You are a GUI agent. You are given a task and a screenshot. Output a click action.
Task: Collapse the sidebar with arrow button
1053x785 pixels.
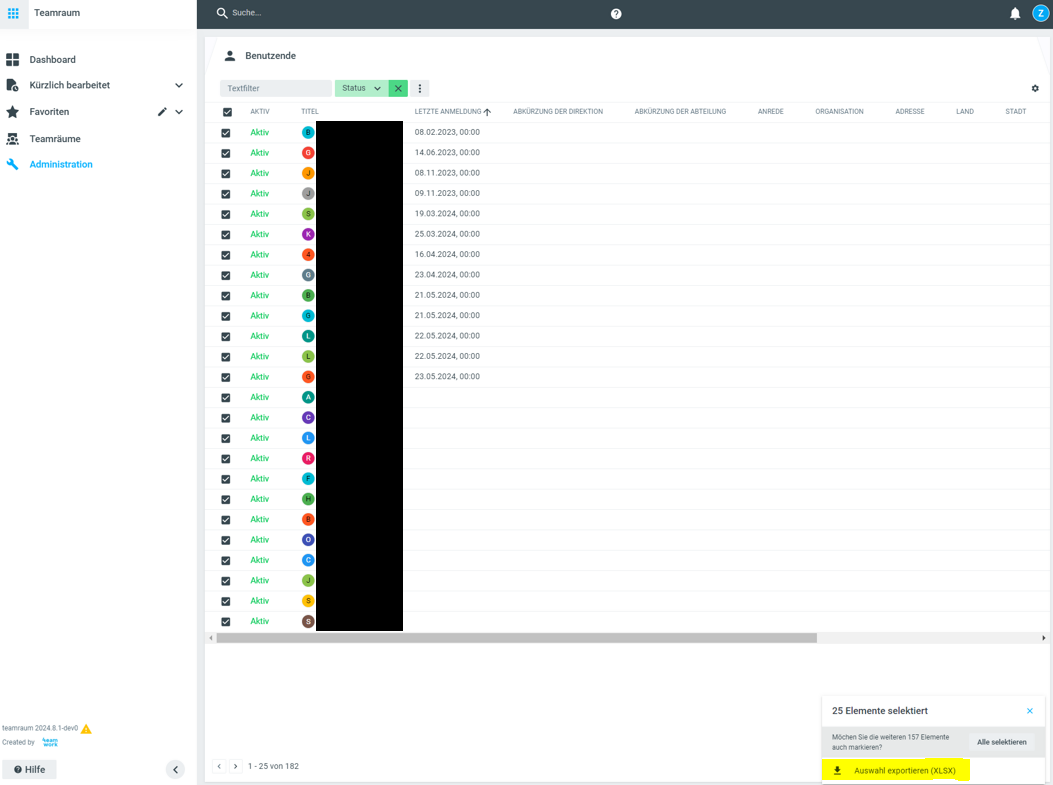(175, 769)
